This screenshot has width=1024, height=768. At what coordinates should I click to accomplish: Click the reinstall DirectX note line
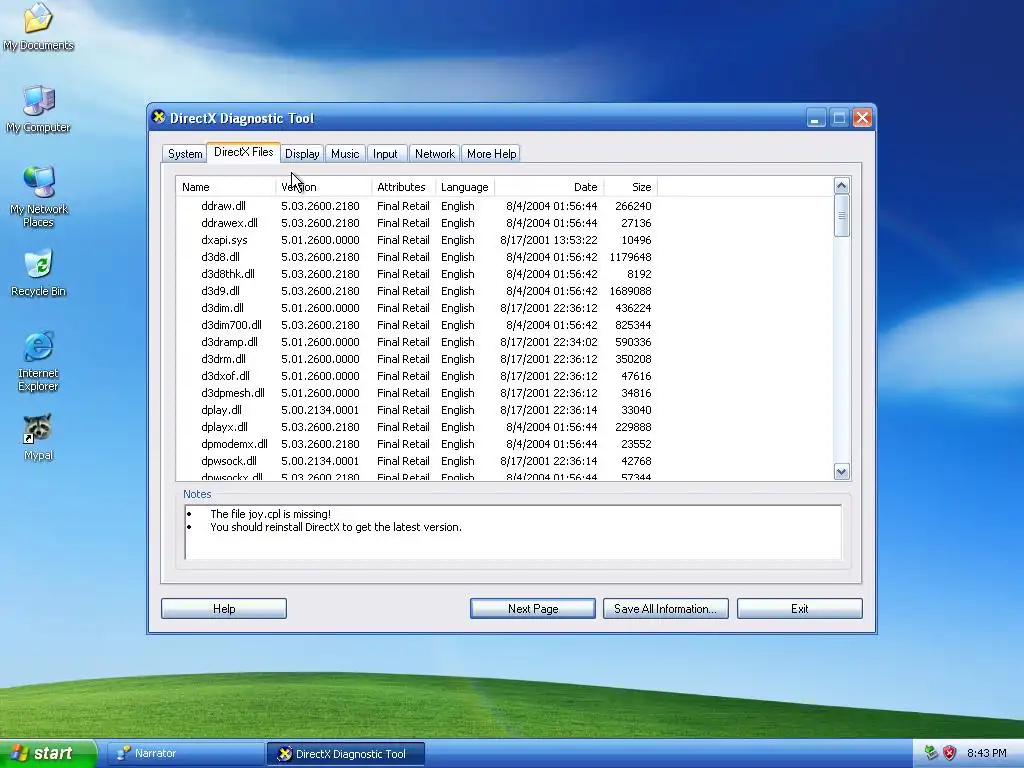(336, 527)
